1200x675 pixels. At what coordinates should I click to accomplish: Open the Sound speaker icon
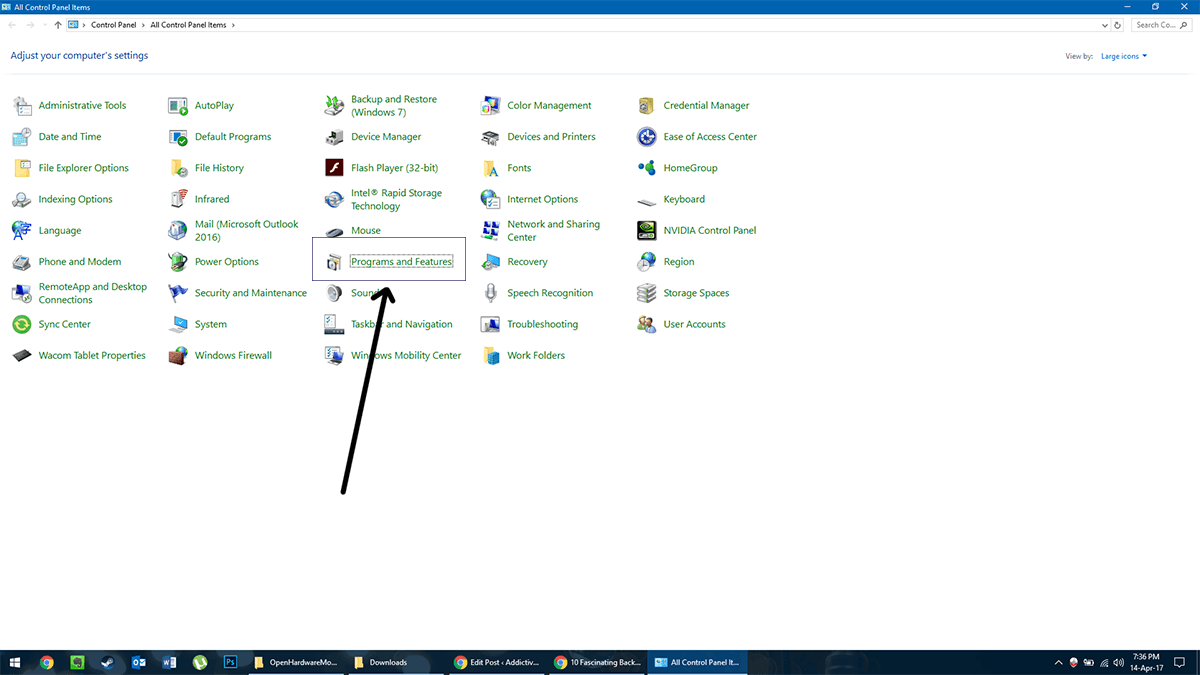point(335,293)
